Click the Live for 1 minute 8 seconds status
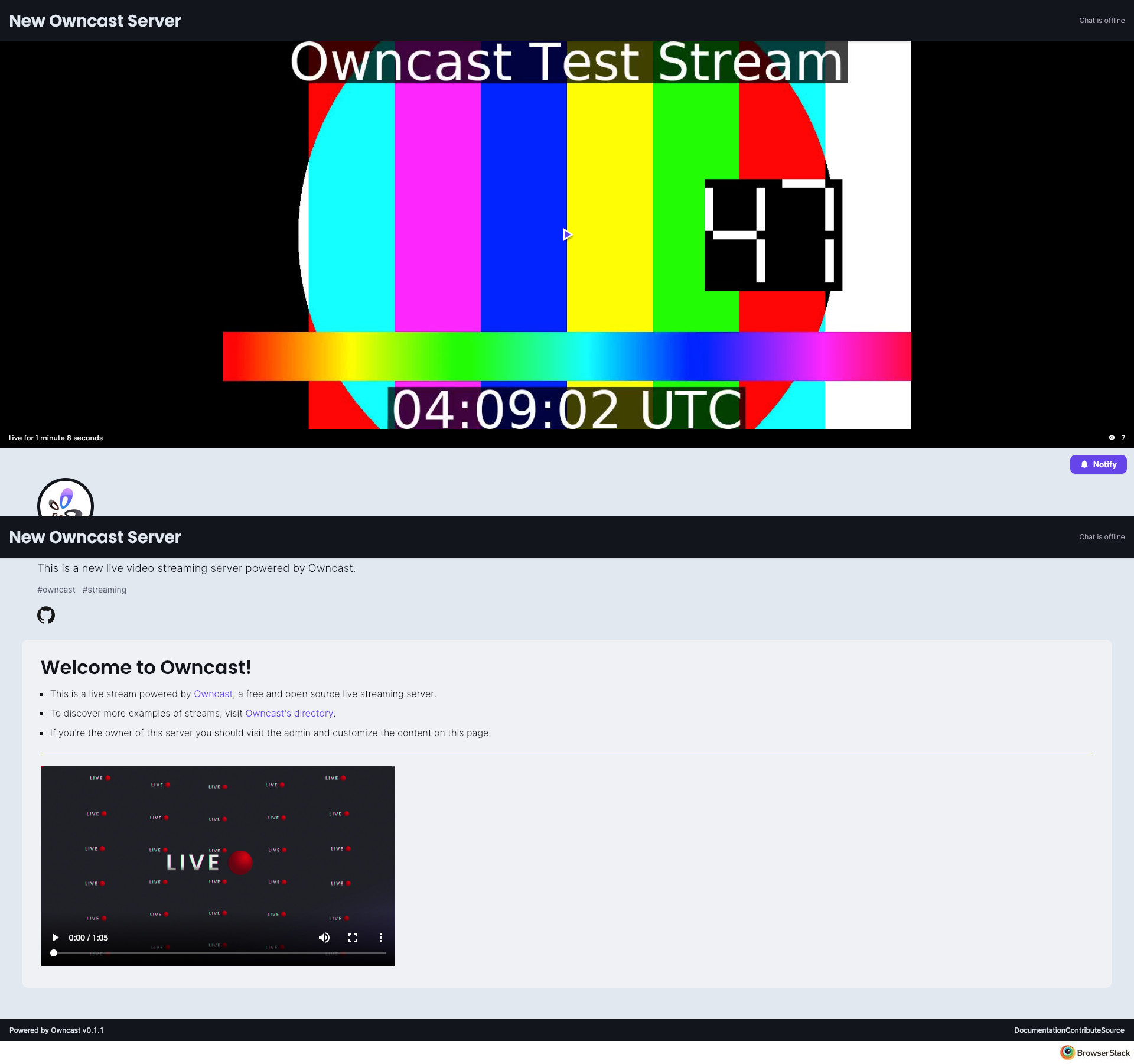The width and height of the screenshot is (1134, 1064). [56, 438]
